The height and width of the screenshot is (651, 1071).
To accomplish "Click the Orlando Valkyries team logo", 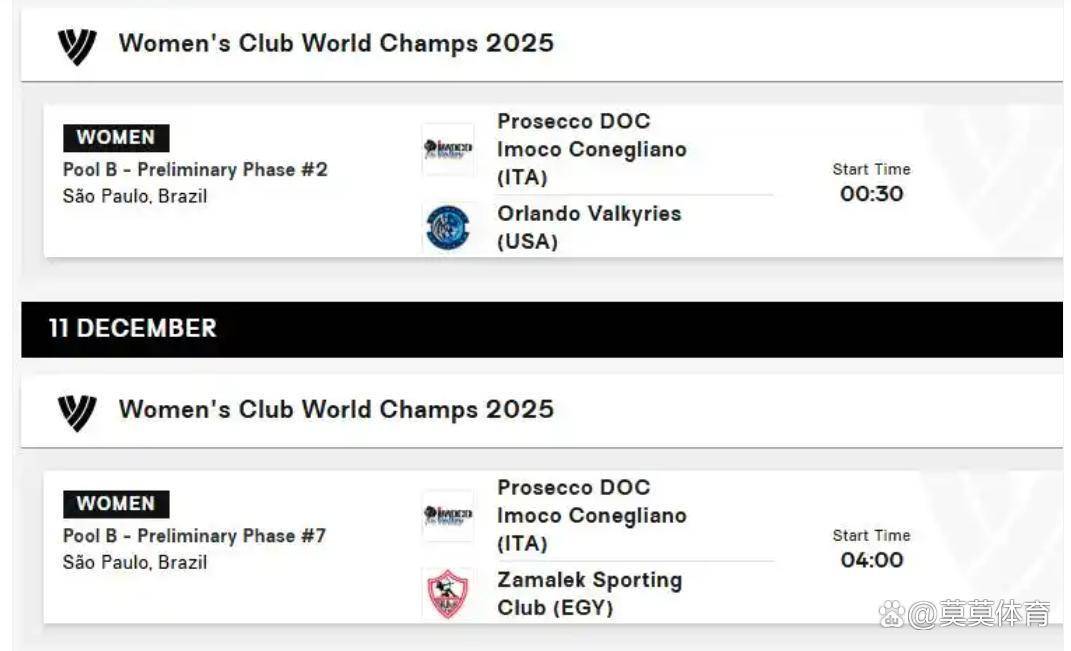I will [x=447, y=227].
